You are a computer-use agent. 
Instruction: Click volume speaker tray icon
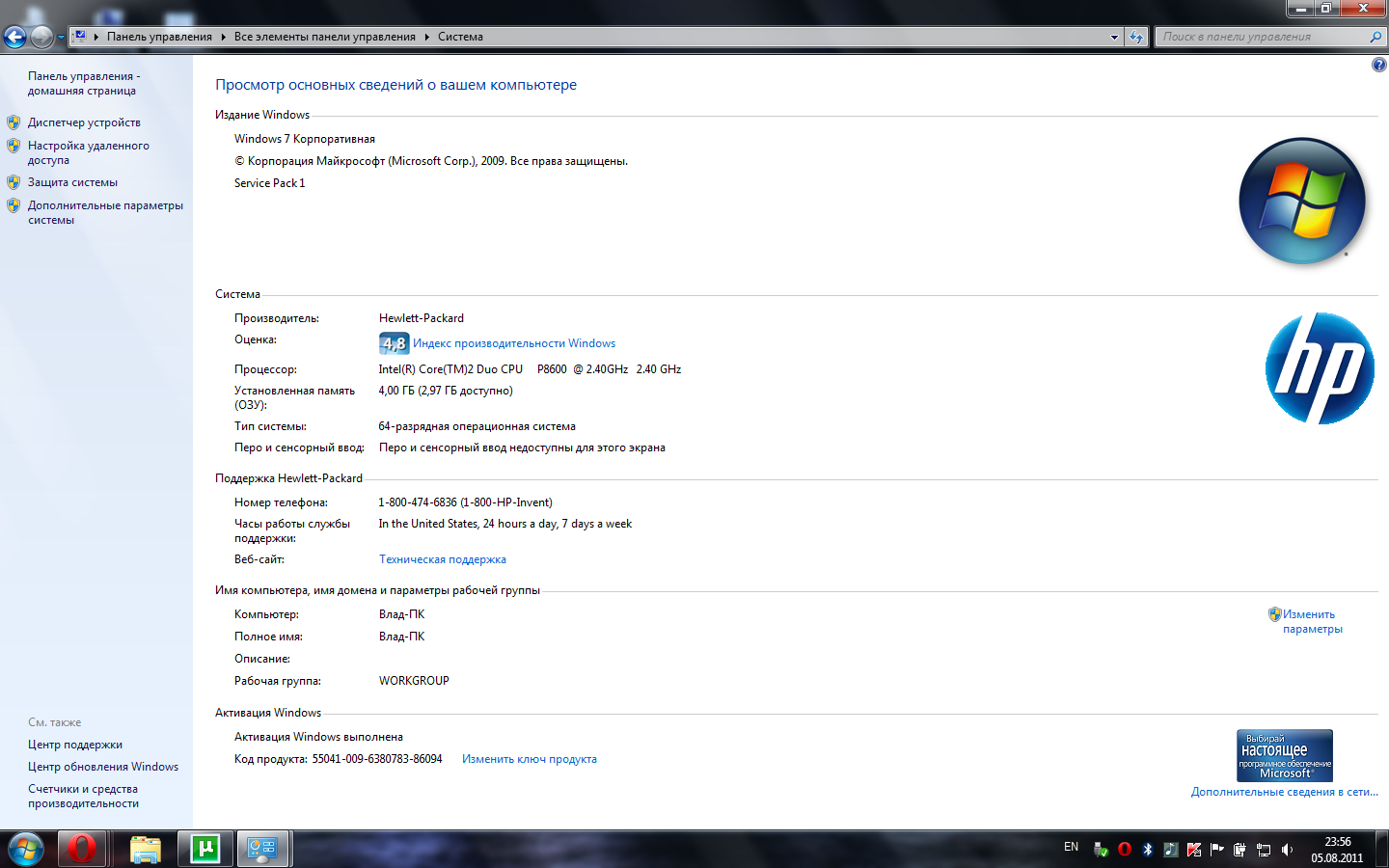[x=1287, y=850]
